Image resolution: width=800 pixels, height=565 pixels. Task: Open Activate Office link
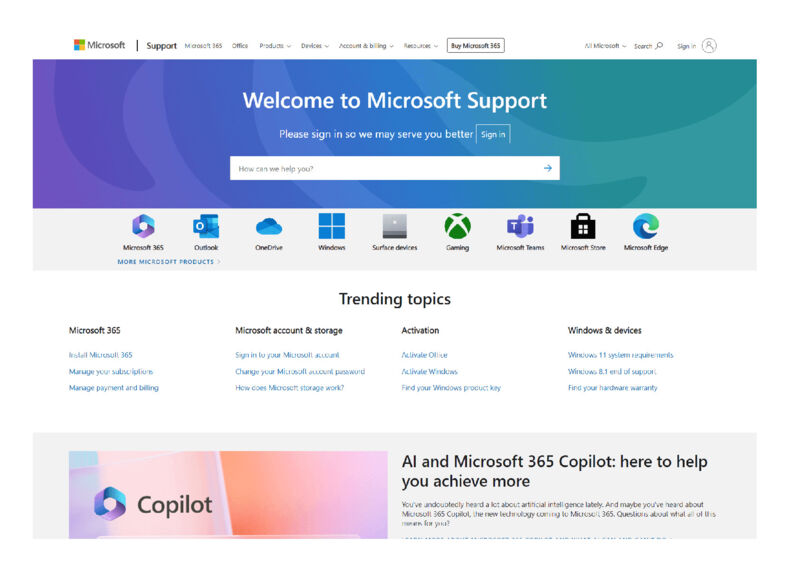[424, 355]
